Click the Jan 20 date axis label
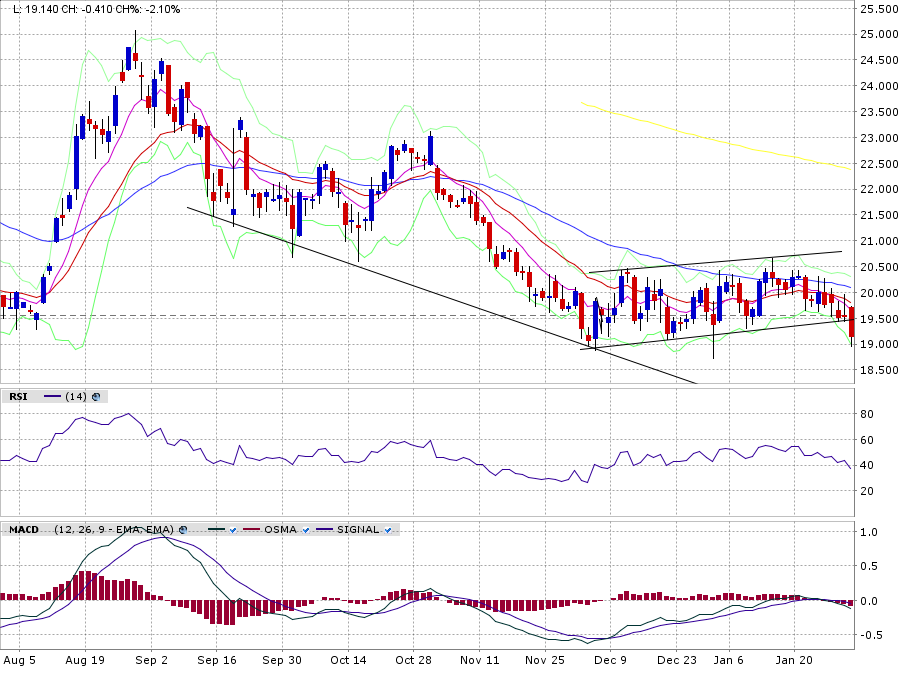This screenshot has width=907, height=674. coord(793,660)
